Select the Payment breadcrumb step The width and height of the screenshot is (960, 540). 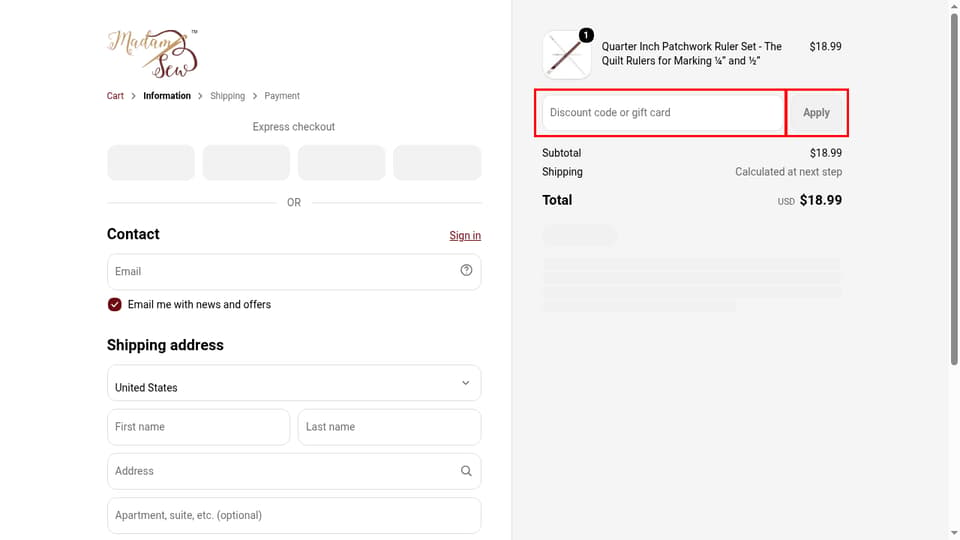pos(282,96)
